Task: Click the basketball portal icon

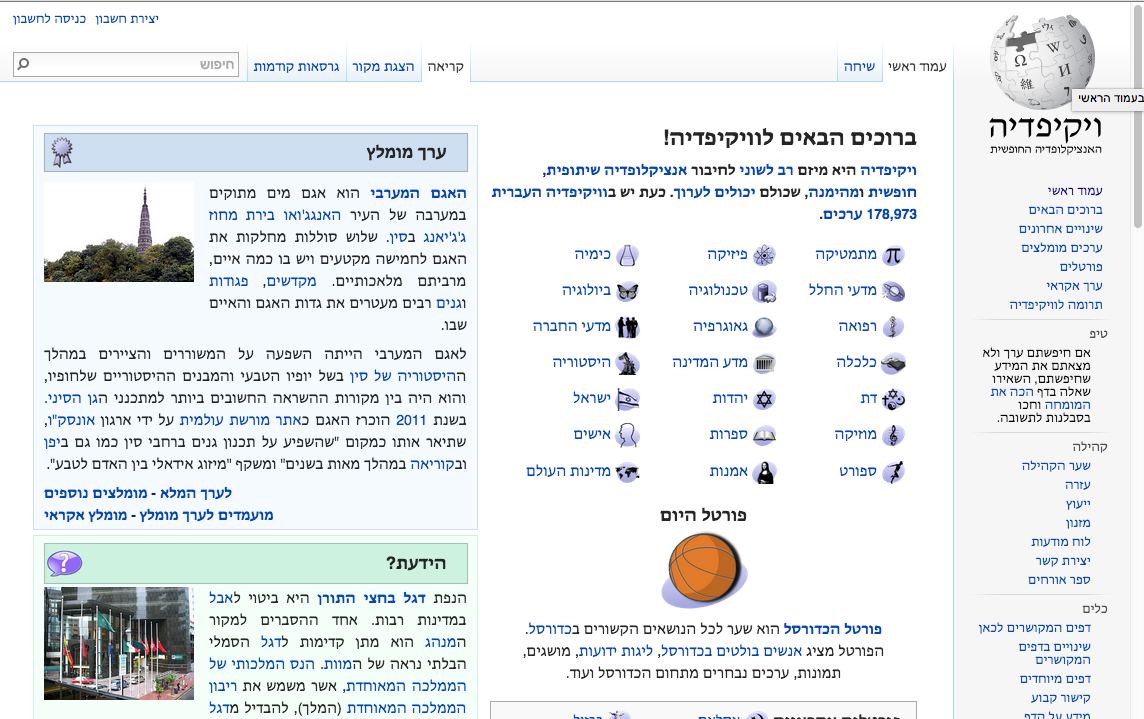Action: tap(703, 570)
